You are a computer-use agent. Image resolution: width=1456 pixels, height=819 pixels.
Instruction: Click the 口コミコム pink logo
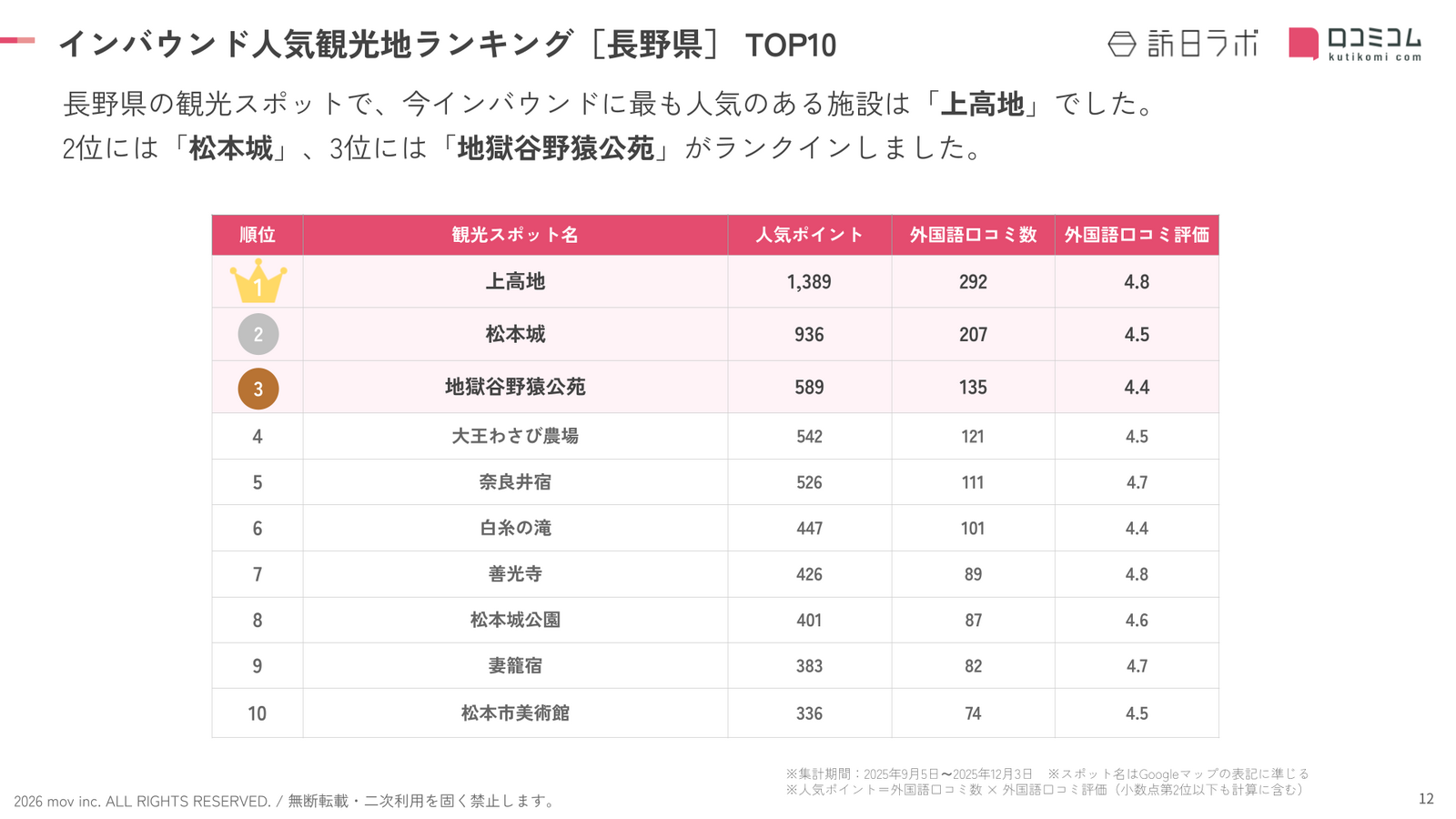tap(1354, 44)
